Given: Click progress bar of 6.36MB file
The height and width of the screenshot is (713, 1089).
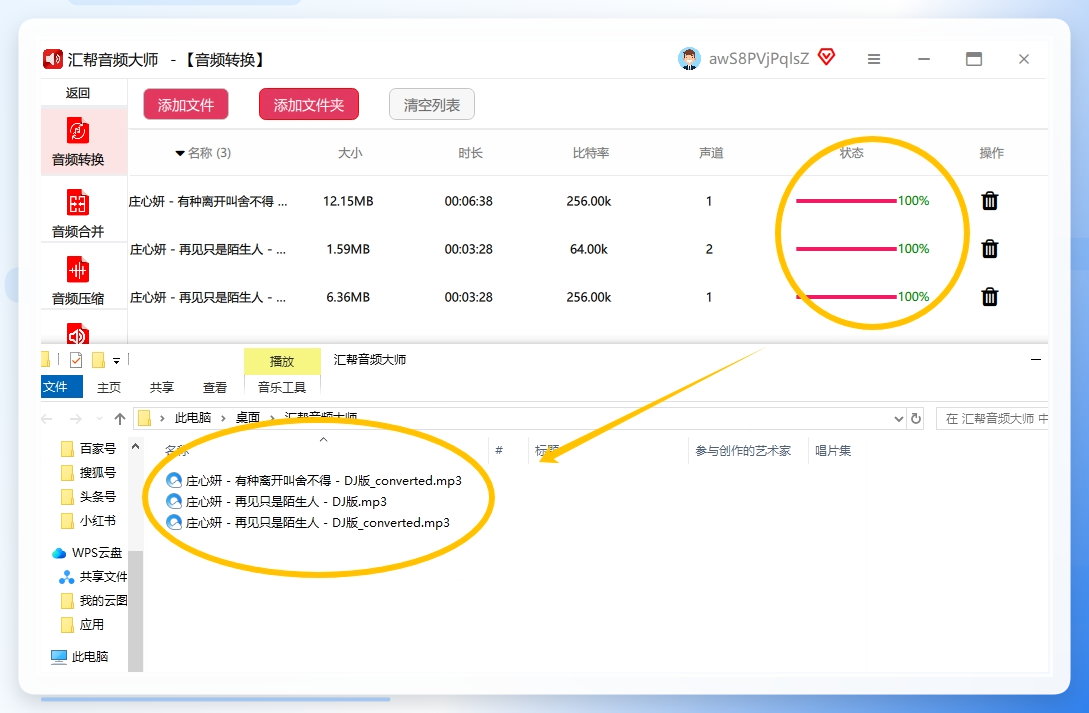Looking at the screenshot, I should (x=846, y=296).
